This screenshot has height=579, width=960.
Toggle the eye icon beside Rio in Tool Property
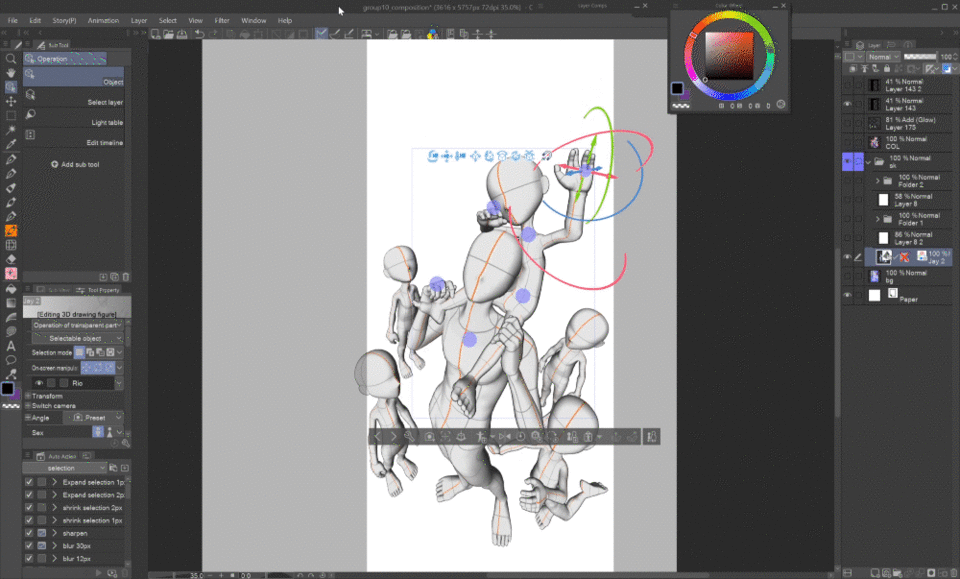(39, 383)
